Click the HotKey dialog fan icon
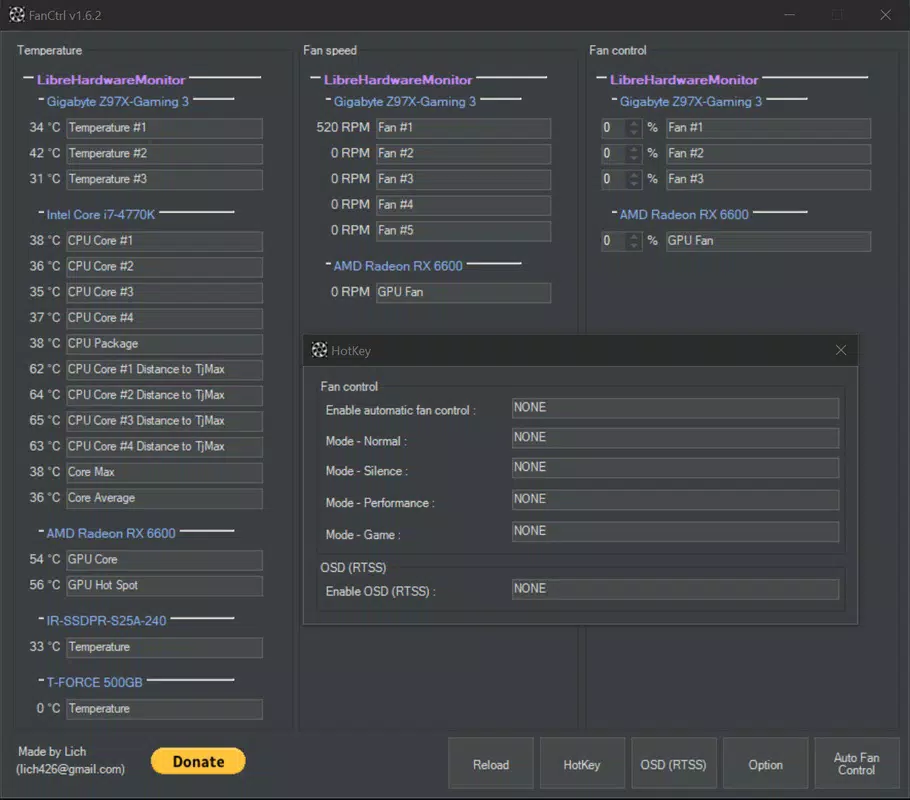 (x=319, y=350)
